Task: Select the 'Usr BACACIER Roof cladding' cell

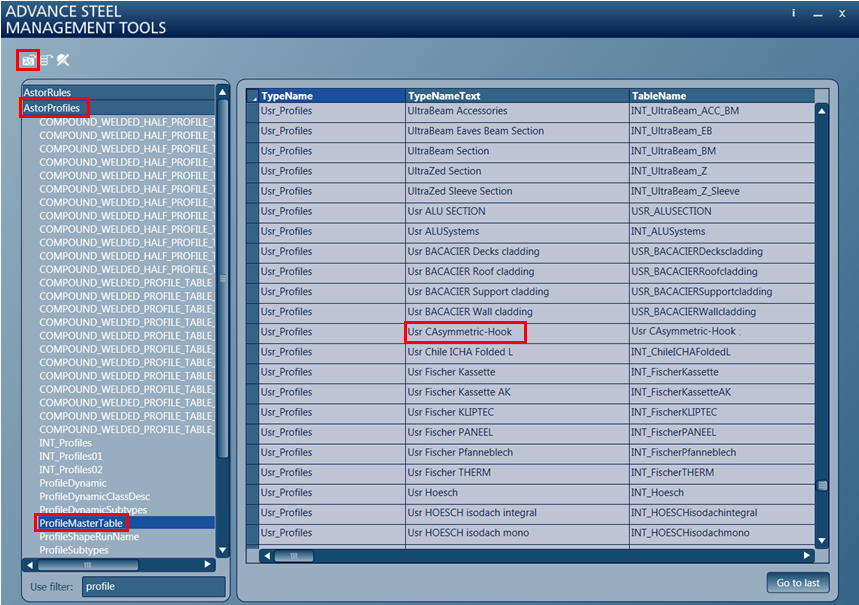Action: tap(517, 272)
